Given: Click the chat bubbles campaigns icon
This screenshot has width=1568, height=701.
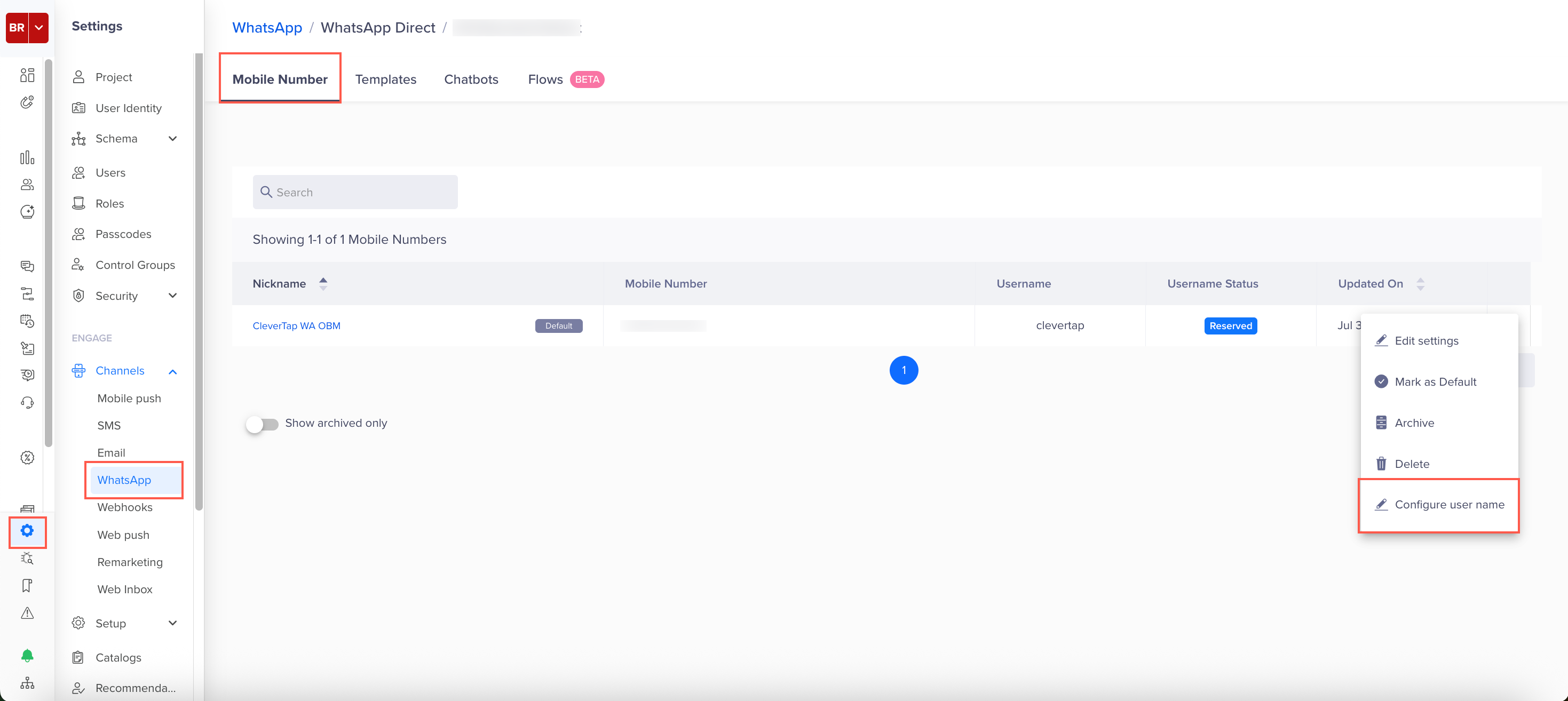Looking at the screenshot, I should (x=27, y=267).
